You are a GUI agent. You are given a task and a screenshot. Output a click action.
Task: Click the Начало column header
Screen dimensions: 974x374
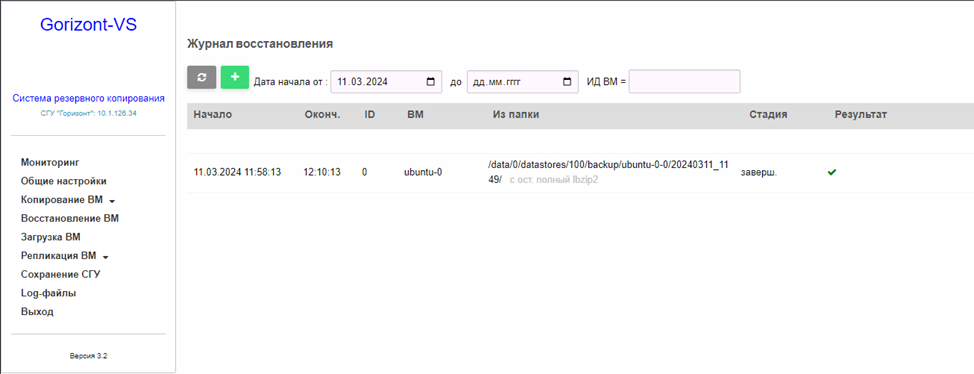coord(212,115)
